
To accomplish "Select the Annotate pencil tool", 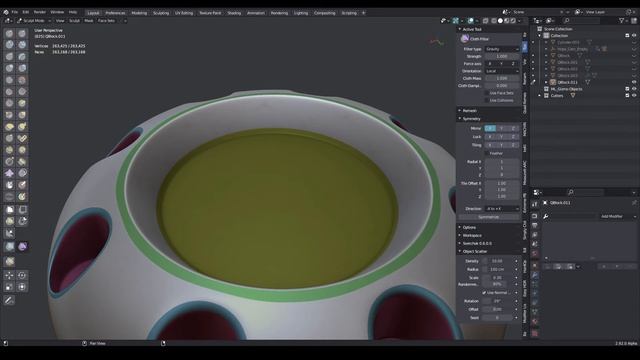I will tap(9, 300).
